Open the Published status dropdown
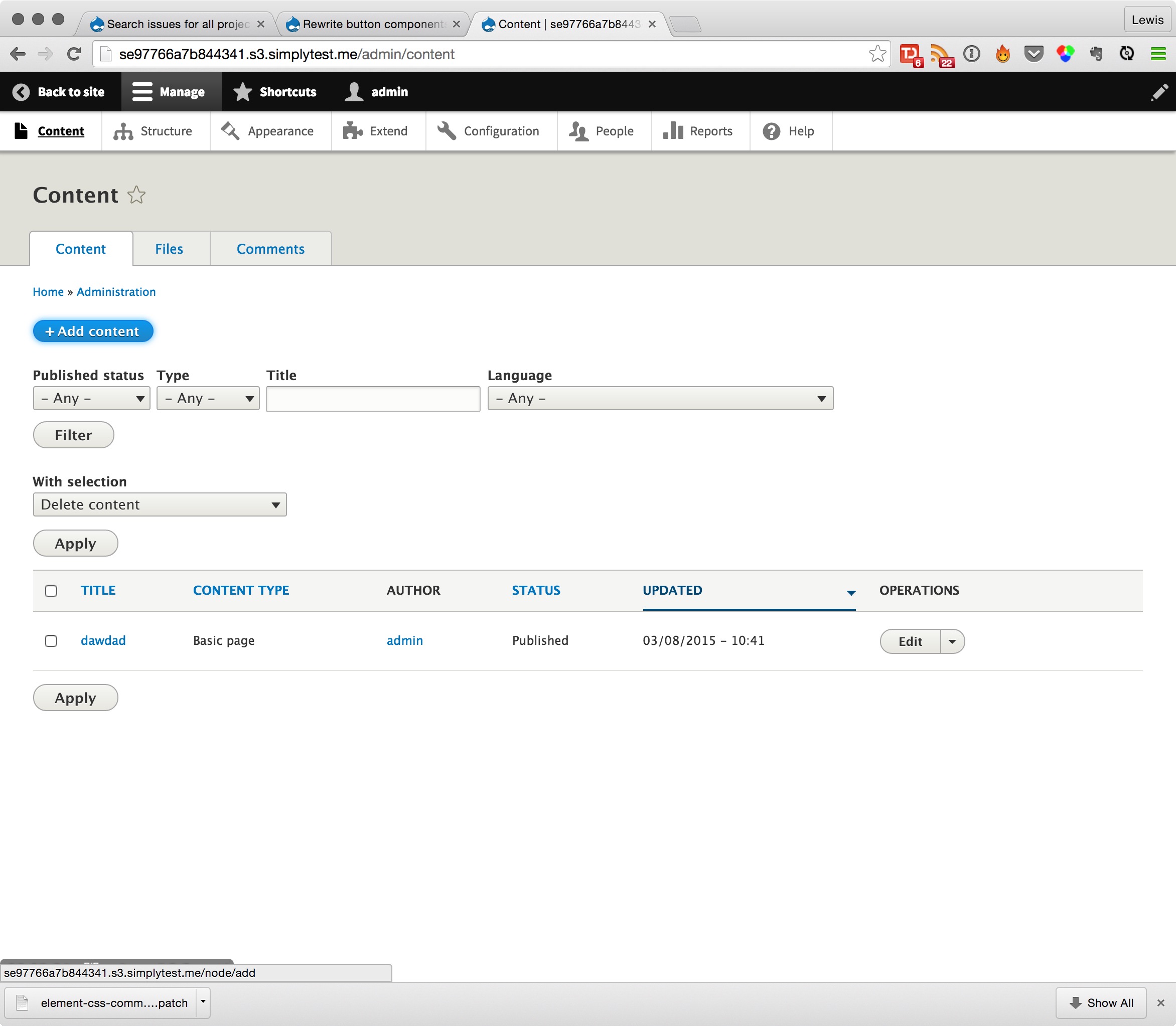The width and height of the screenshot is (1176, 1026). pyautogui.click(x=92, y=399)
